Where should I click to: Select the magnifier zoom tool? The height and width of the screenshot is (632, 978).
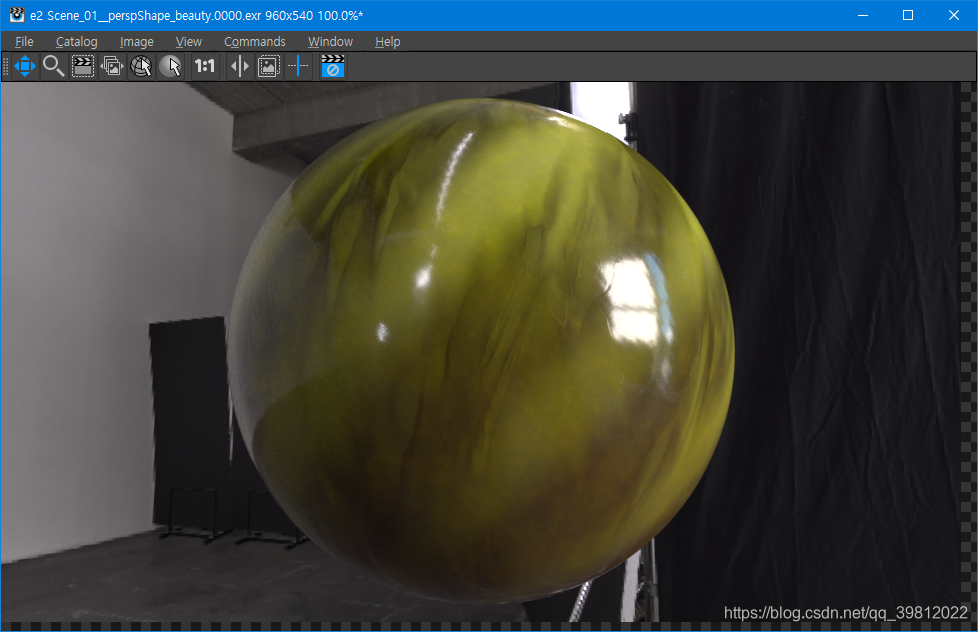tap(53, 66)
